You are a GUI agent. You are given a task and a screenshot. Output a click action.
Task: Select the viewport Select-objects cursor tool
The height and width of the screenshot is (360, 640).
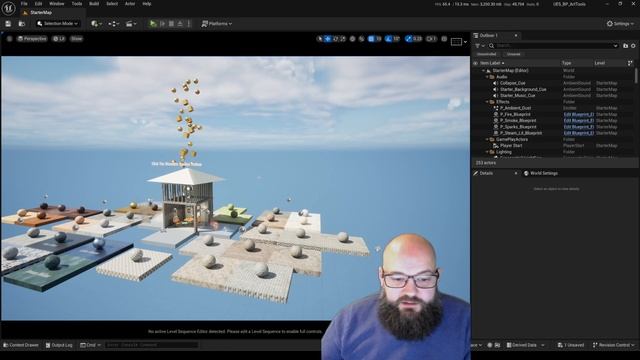tap(320, 39)
